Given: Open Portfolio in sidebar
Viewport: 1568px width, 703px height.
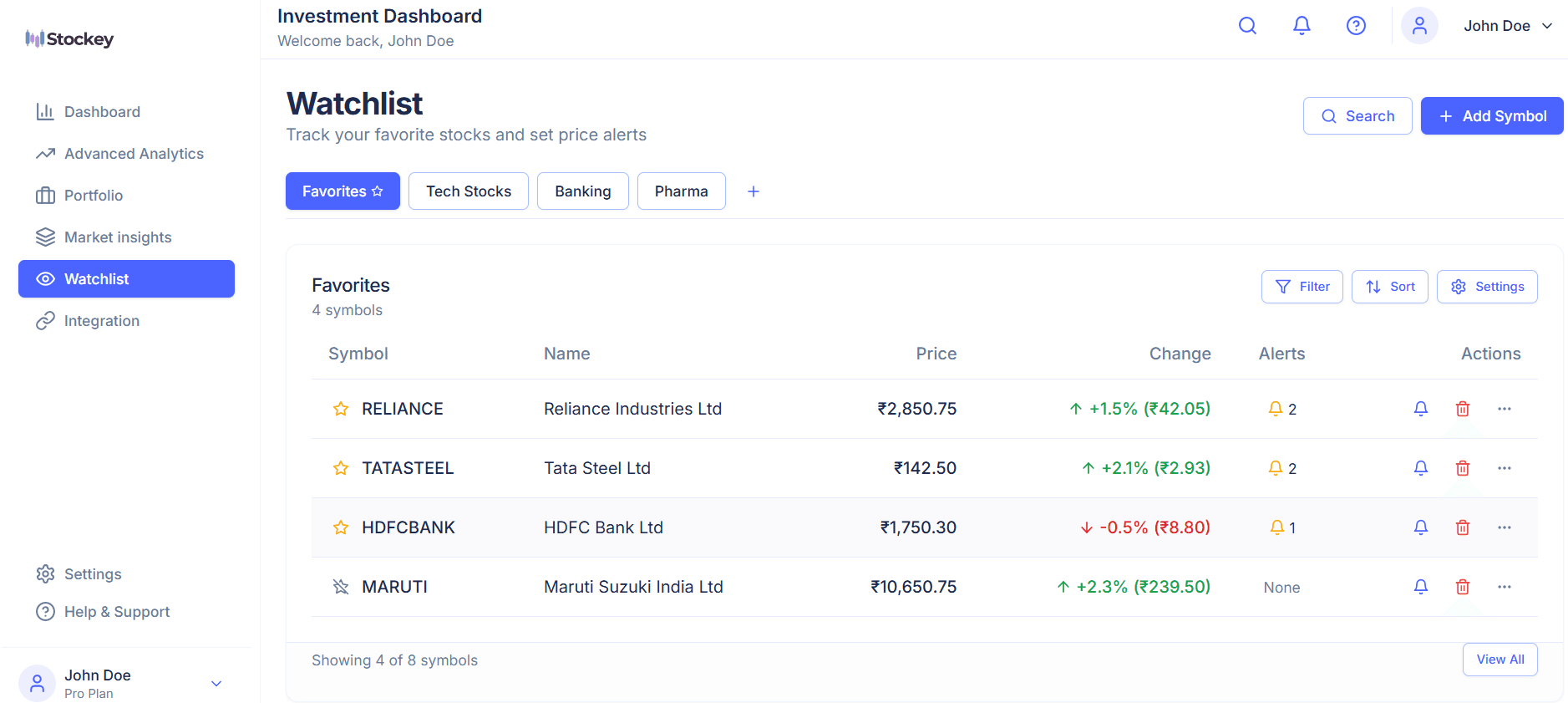Looking at the screenshot, I should tap(126, 196).
